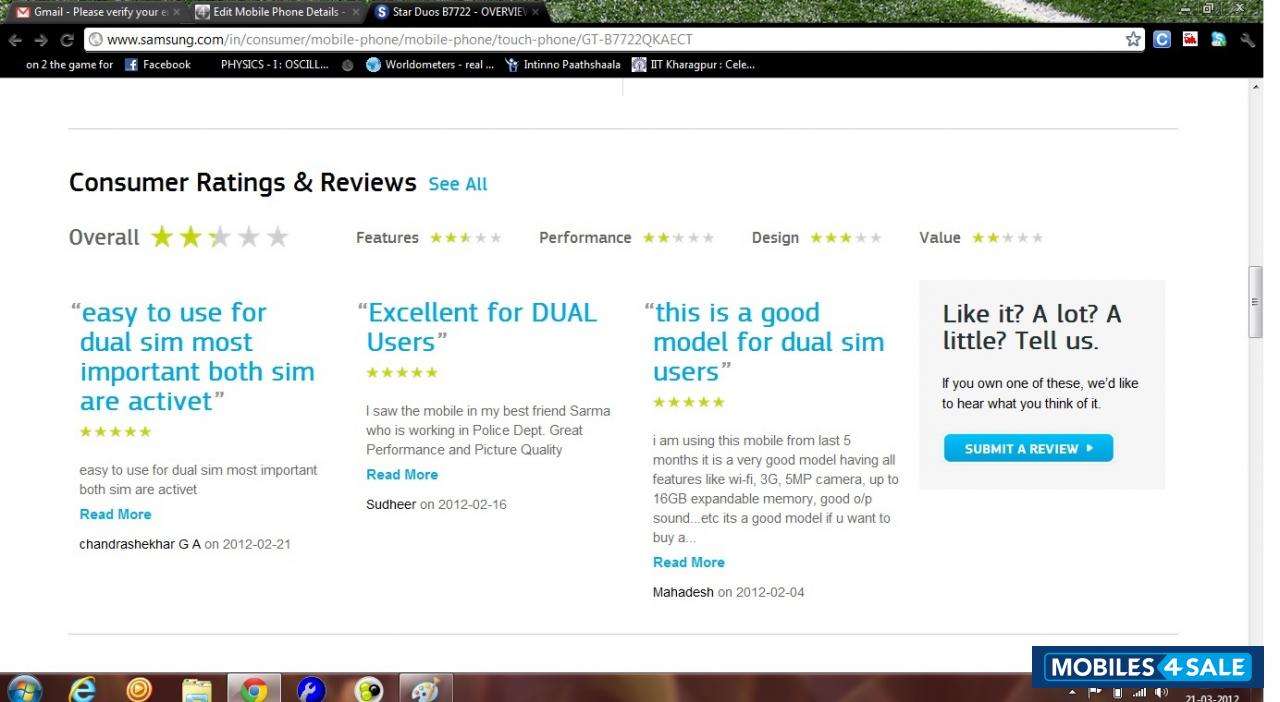Close the Star Duos B7722 tab
1280x702 pixels.
click(x=536, y=12)
